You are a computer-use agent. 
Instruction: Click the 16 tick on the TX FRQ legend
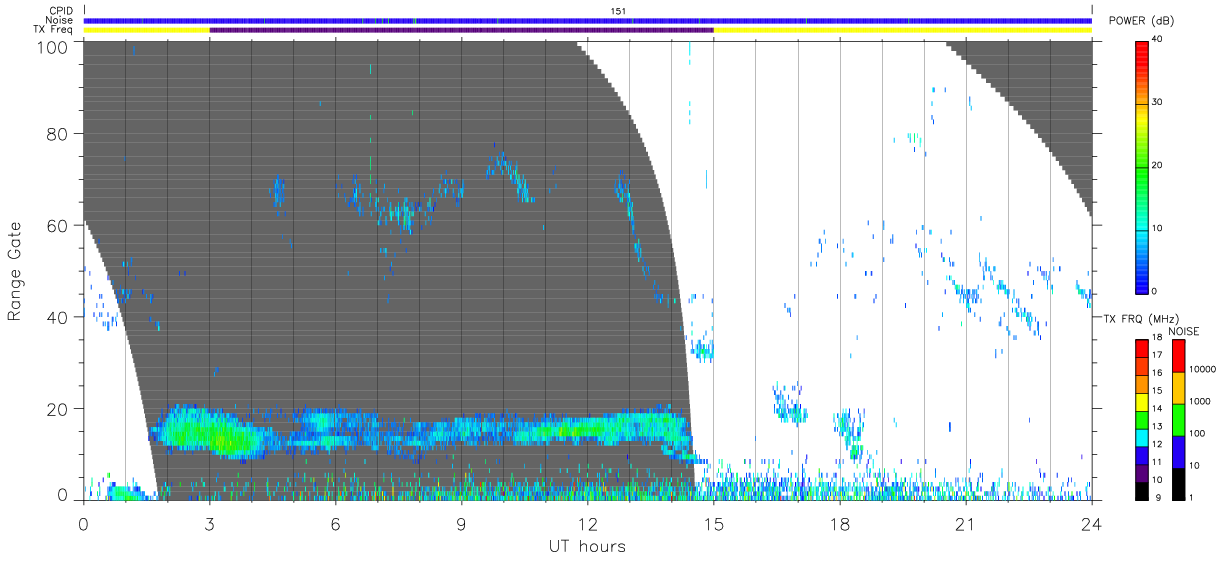[1158, 375]
